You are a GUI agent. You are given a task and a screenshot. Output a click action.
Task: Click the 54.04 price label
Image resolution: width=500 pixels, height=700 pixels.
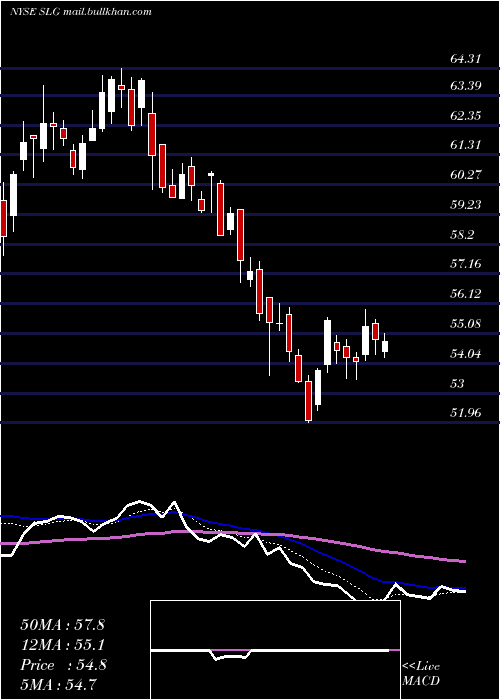point(466,354)
